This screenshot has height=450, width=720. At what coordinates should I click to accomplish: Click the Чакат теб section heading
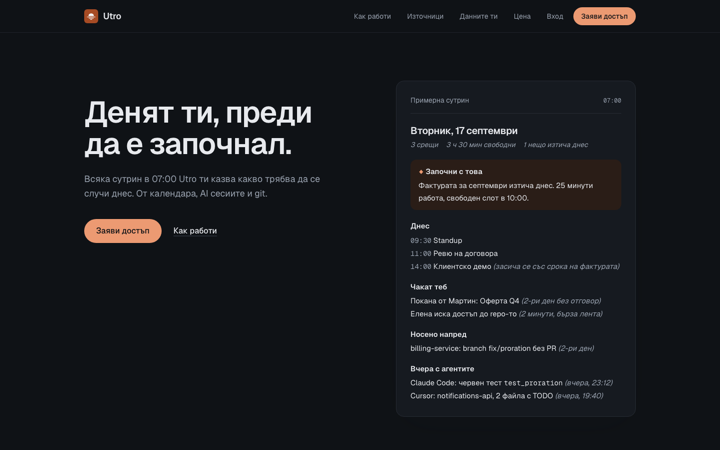click(x=428, y=287)
